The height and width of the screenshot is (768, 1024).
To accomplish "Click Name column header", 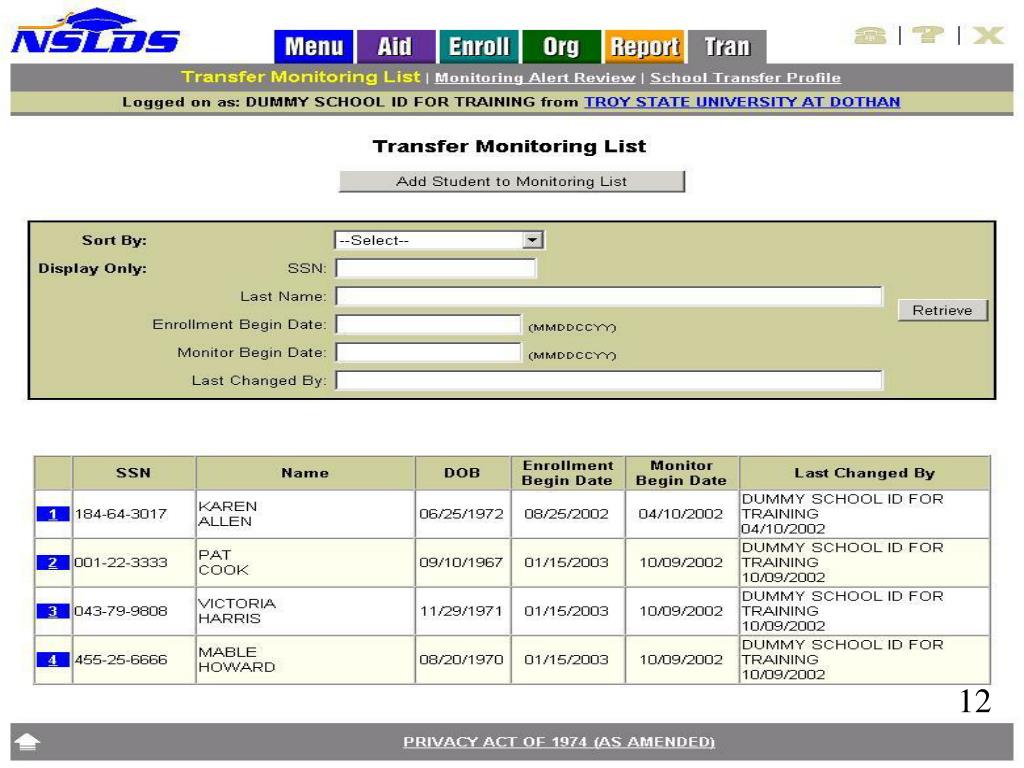I will [x=305, y=473].
